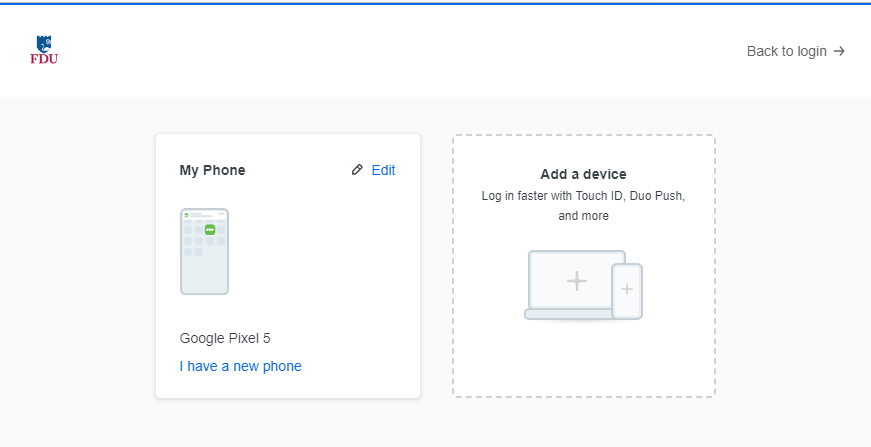Choose the I have a new phone link
This screenshot has width=871, height=447.
pyautogui.click(x=241, y=366)
